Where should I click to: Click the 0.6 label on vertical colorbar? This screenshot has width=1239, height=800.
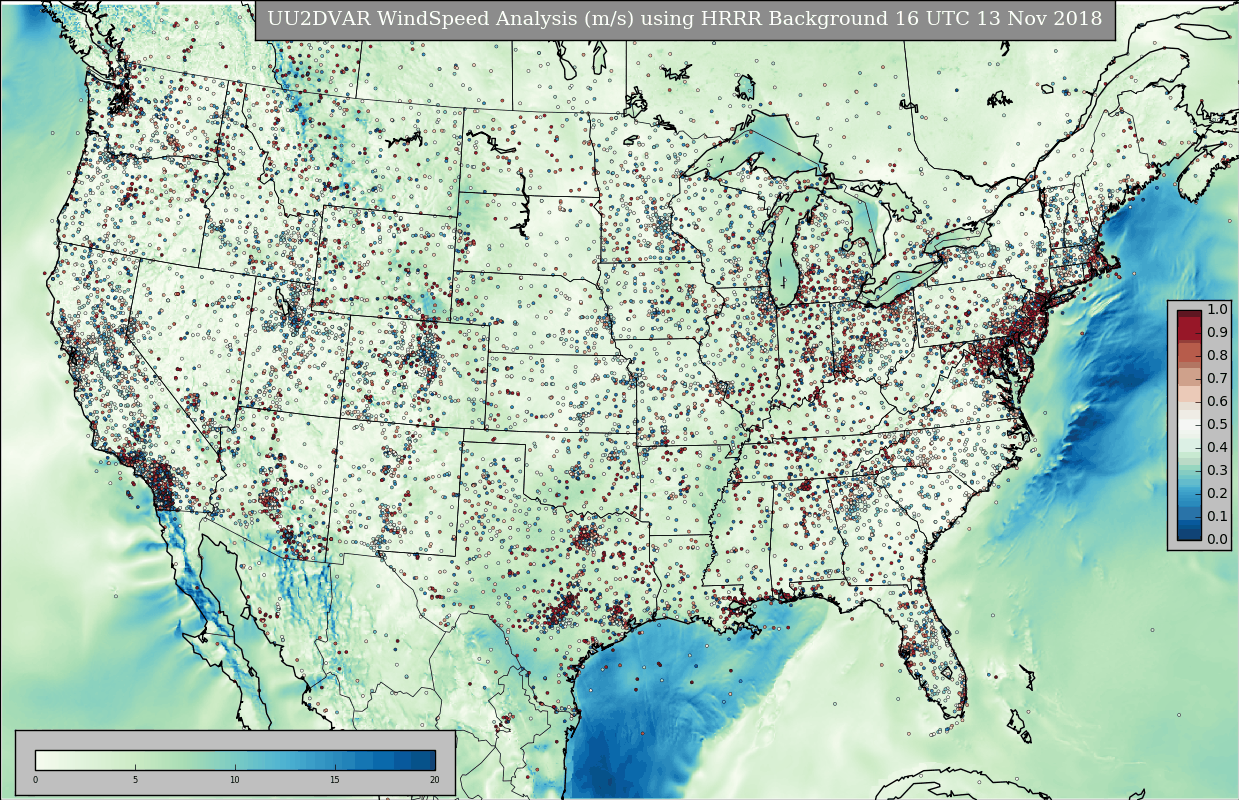click(1217, 401)
